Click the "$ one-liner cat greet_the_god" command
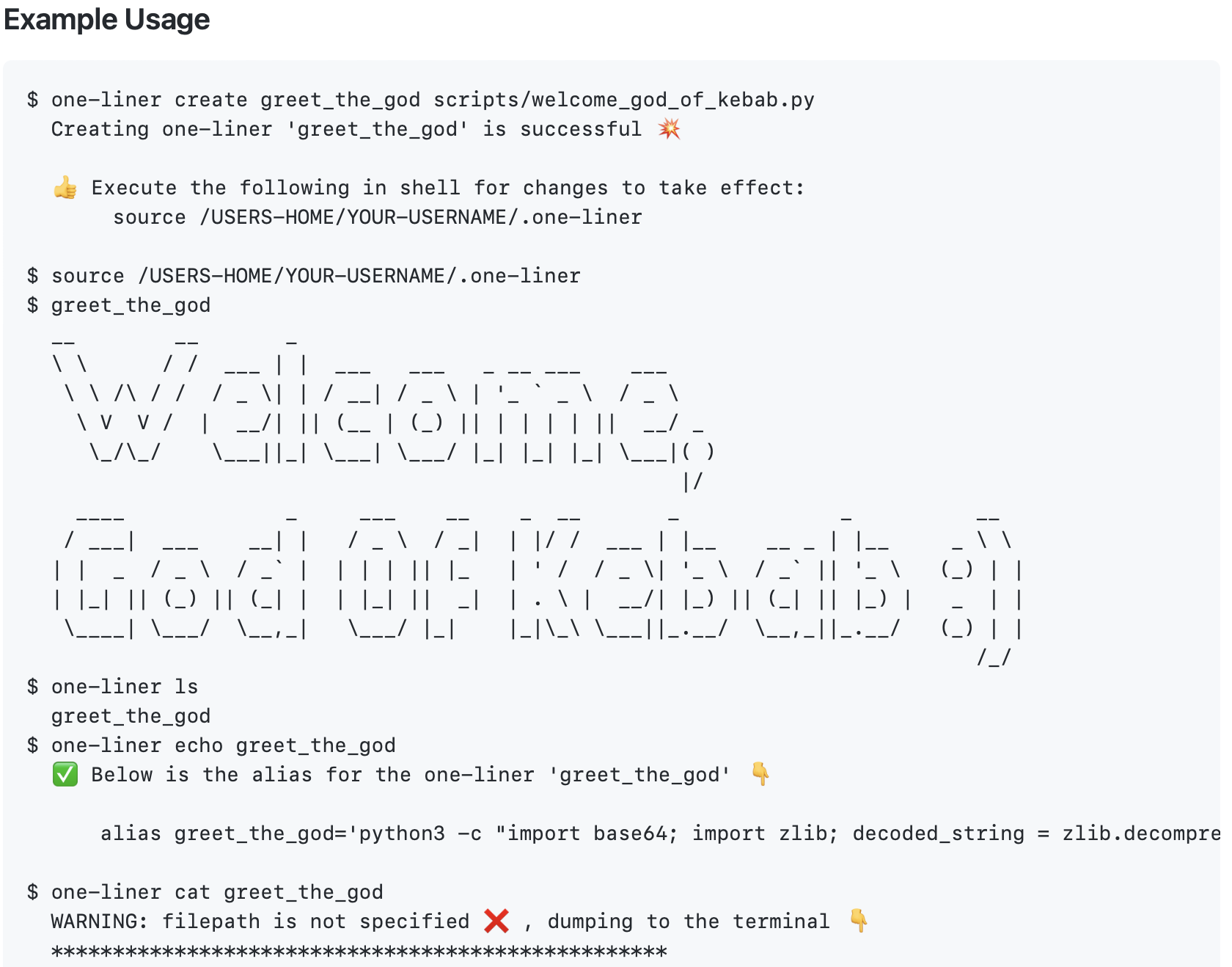This screenshot has width=1232, height=967. (x=217, y=892)
